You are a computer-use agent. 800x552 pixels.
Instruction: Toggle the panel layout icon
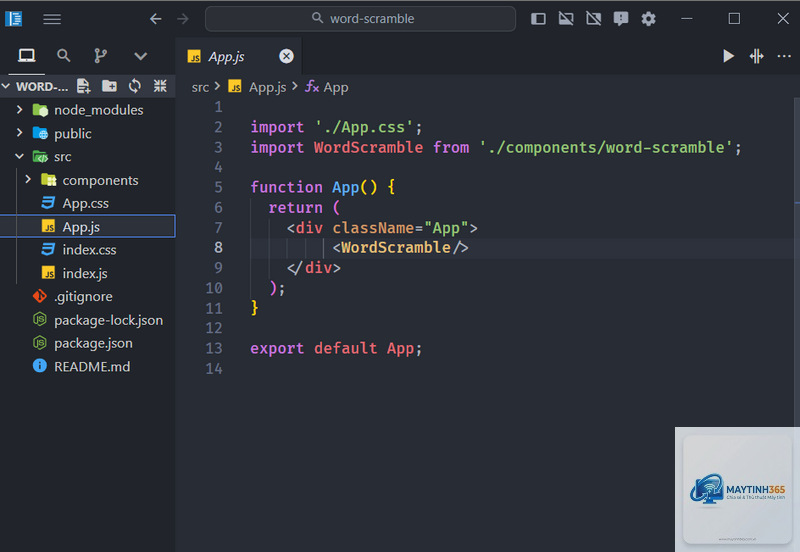[x=566, y=19]
